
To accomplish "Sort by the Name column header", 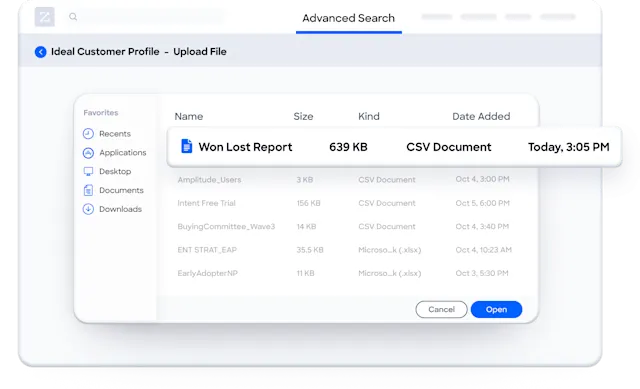I will click(189, 116).
